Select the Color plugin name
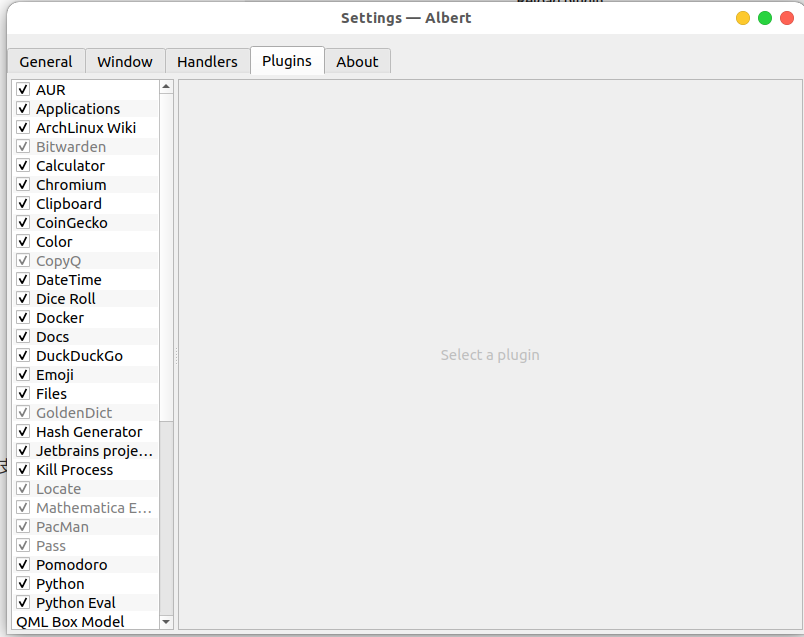The height and width of the screenshot is (637, 804). tap(54, 242)
